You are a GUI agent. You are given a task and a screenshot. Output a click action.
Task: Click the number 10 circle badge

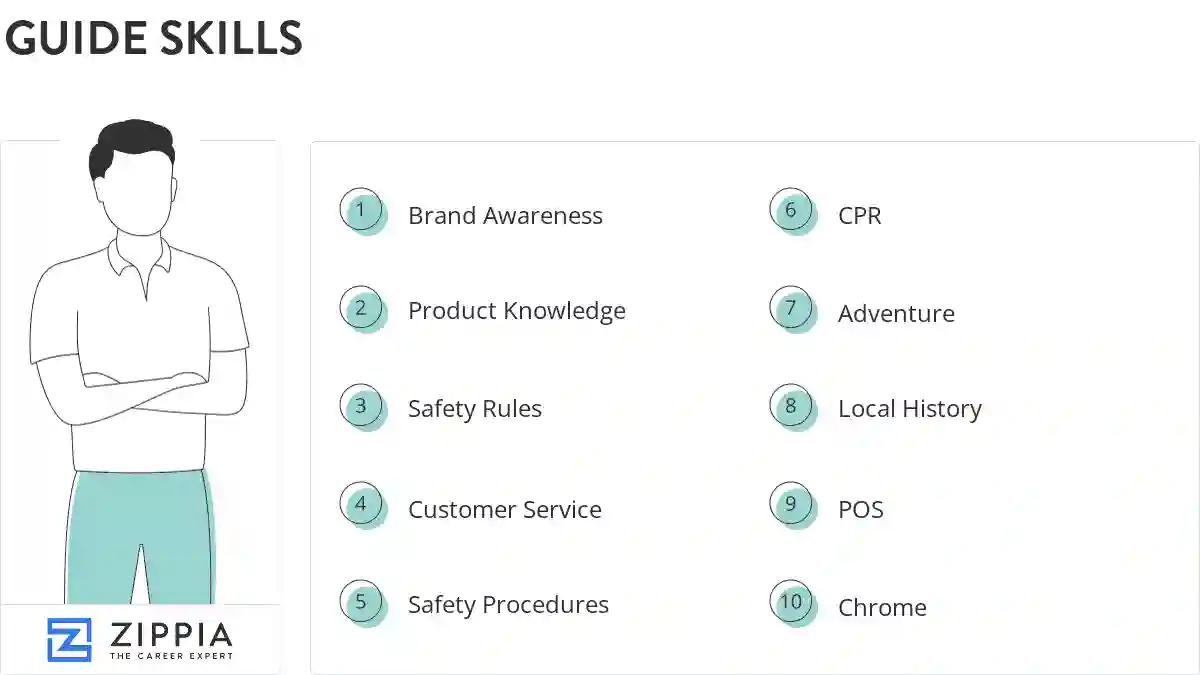click(791, 602)
